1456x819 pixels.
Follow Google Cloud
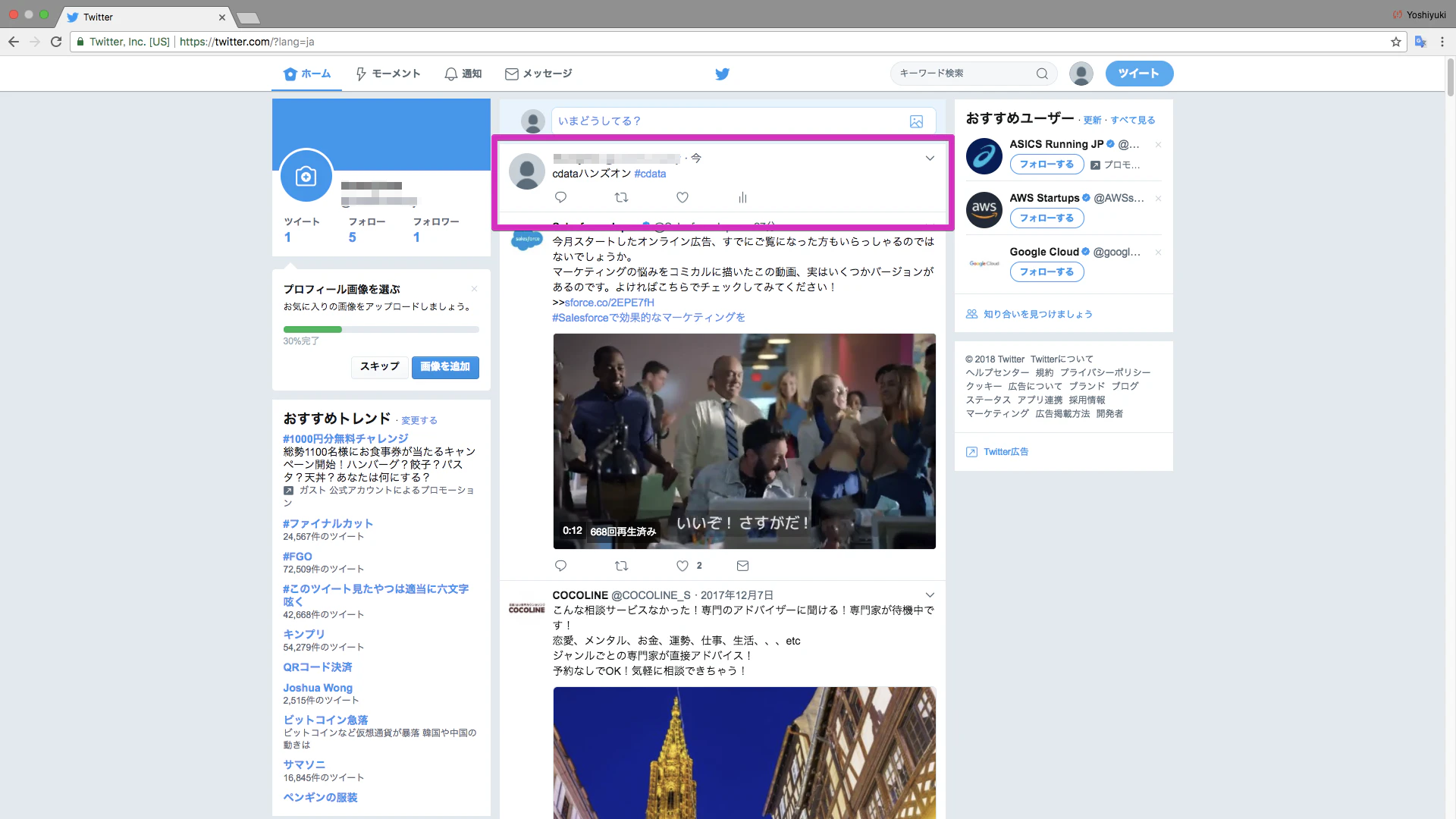coord(1046,272)
